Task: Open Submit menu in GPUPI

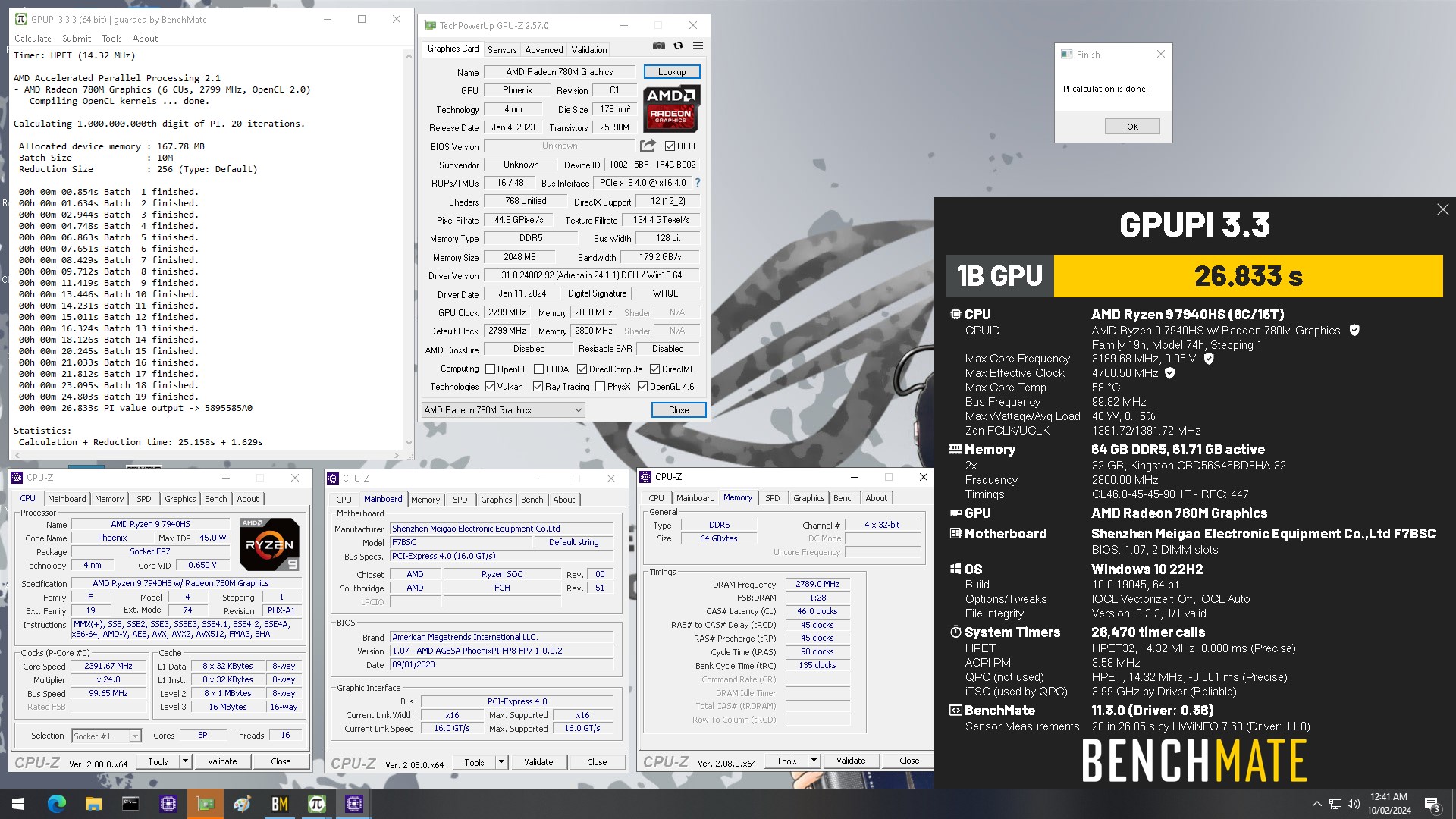Action: tap(77, 39)
